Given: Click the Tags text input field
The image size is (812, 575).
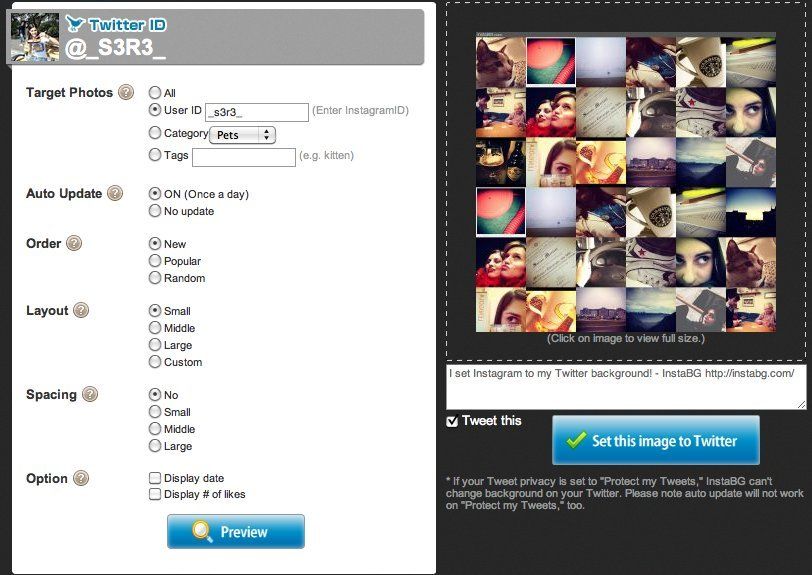Looking at the screenshot, I should [x=244, y=157].
